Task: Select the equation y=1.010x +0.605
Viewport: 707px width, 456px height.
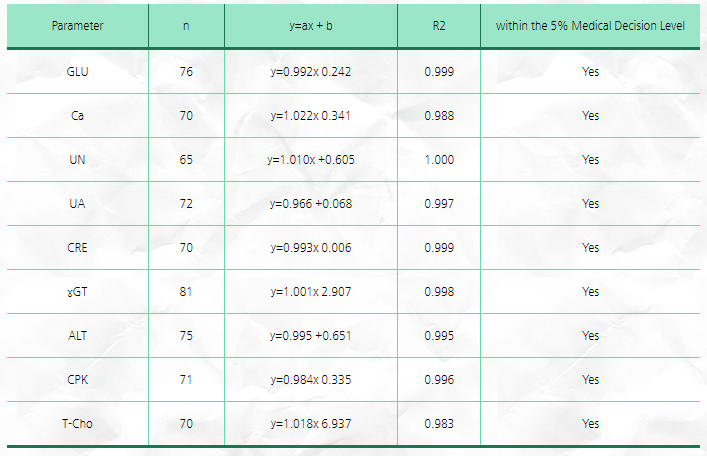Action: coord(311,160)
